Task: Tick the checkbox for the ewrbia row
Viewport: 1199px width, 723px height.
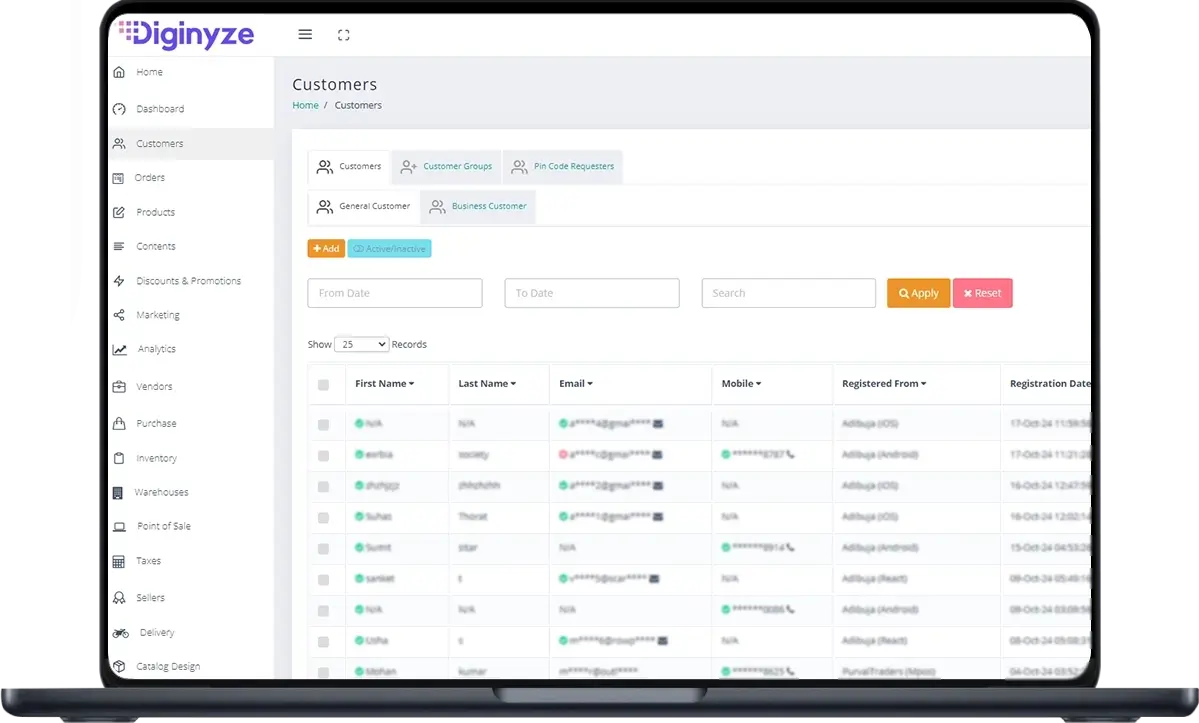Action: coord(323,455)
